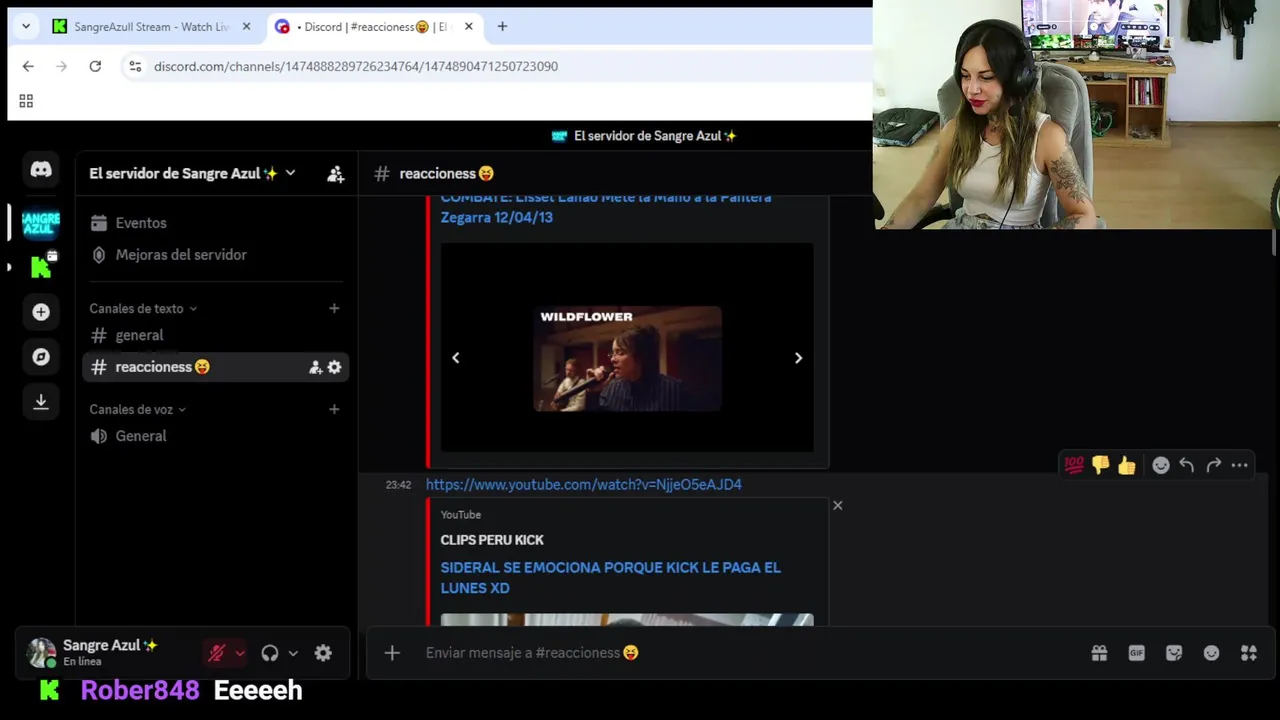Open emoji picker in message bar
This screenshot has height=720, width=1280.
click(x=1211, y=653)
